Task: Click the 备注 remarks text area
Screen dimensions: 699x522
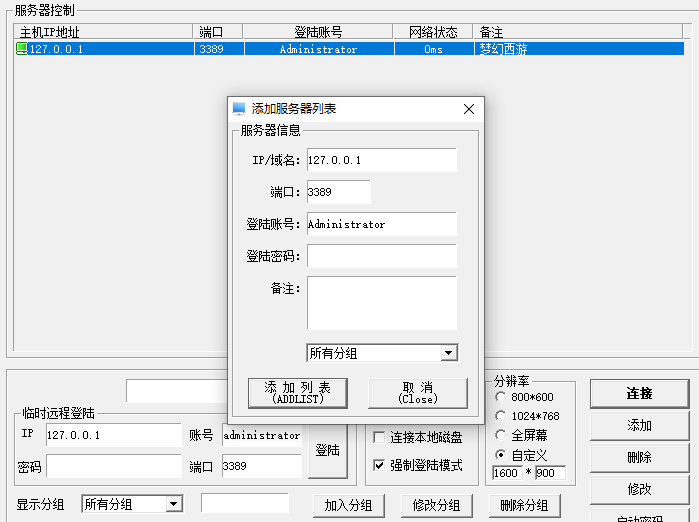Action: pos(381,303)
